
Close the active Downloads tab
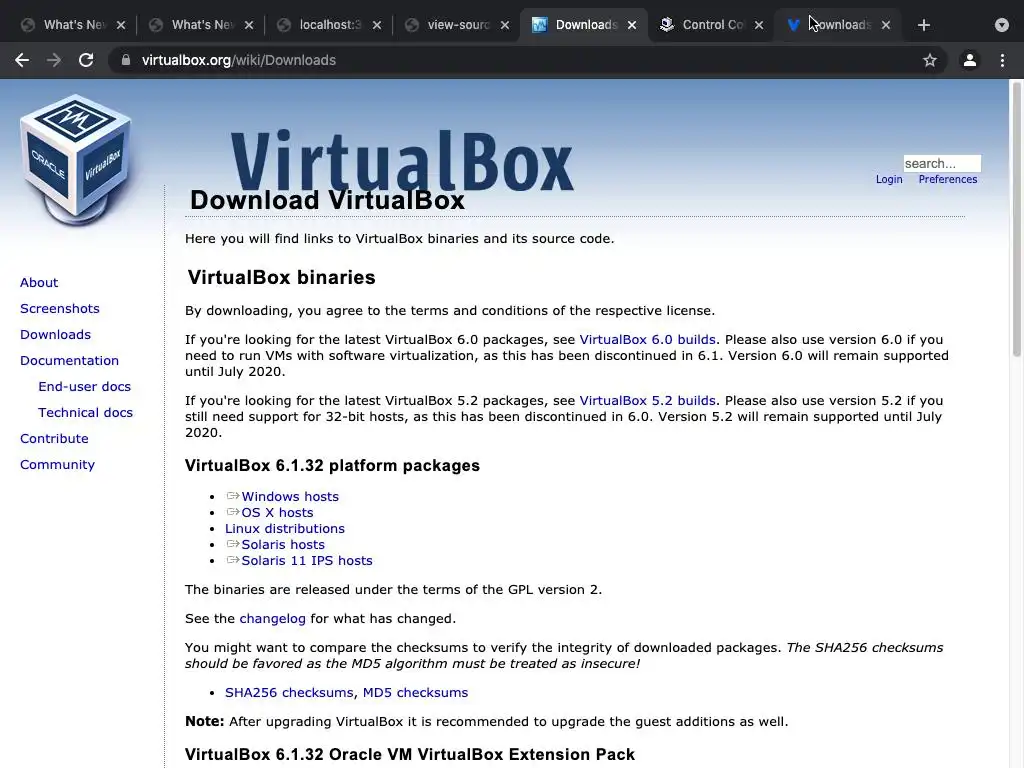632,25
